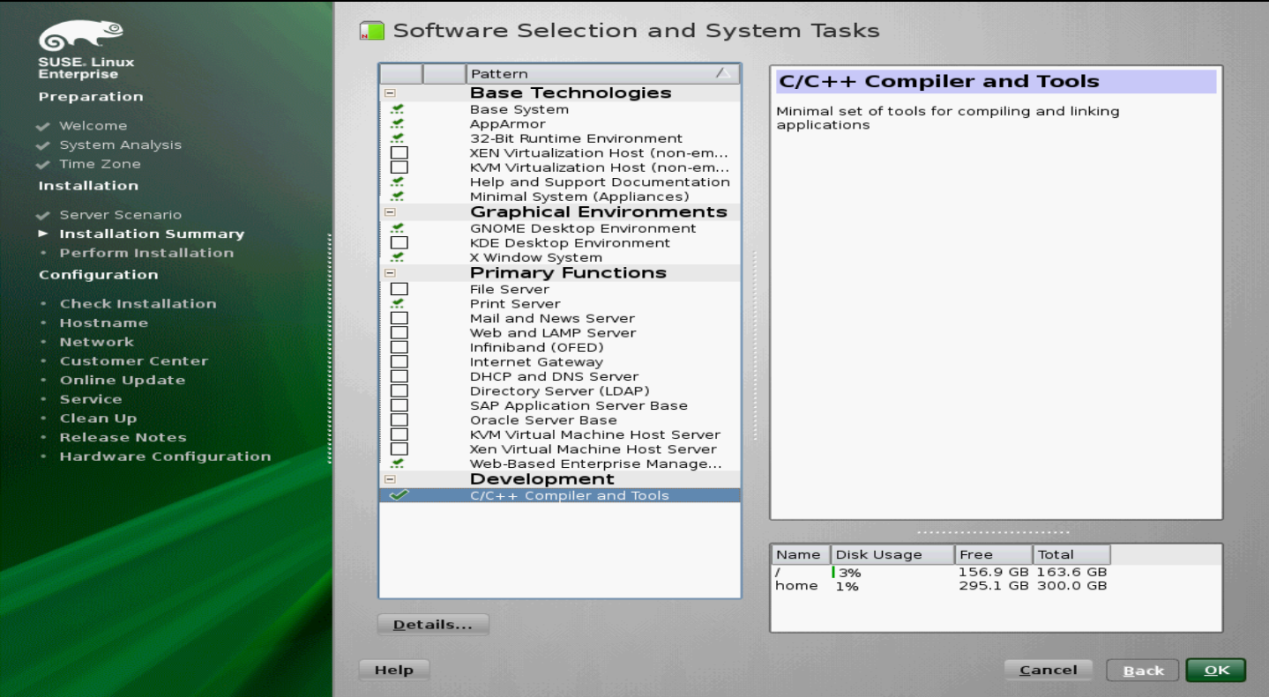Click System Analysis in the sidebar
Viewport: 1269px width, 697px height.
coord(120,145)
